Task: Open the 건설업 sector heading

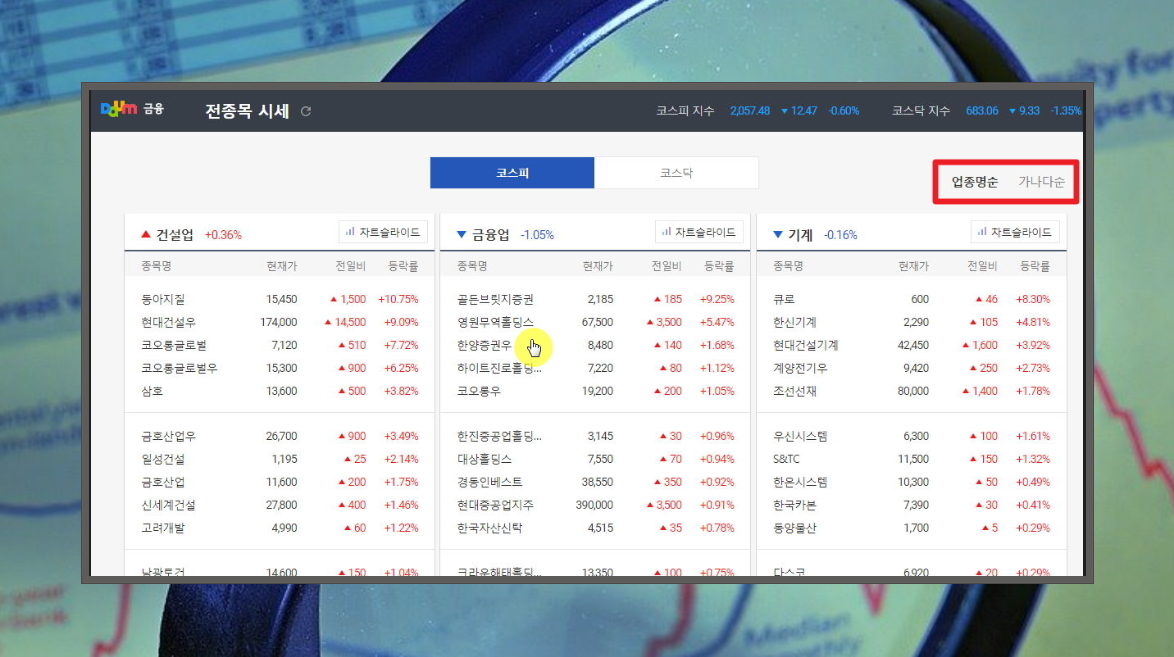Action: pyautogui.click(x=174, y=234)
